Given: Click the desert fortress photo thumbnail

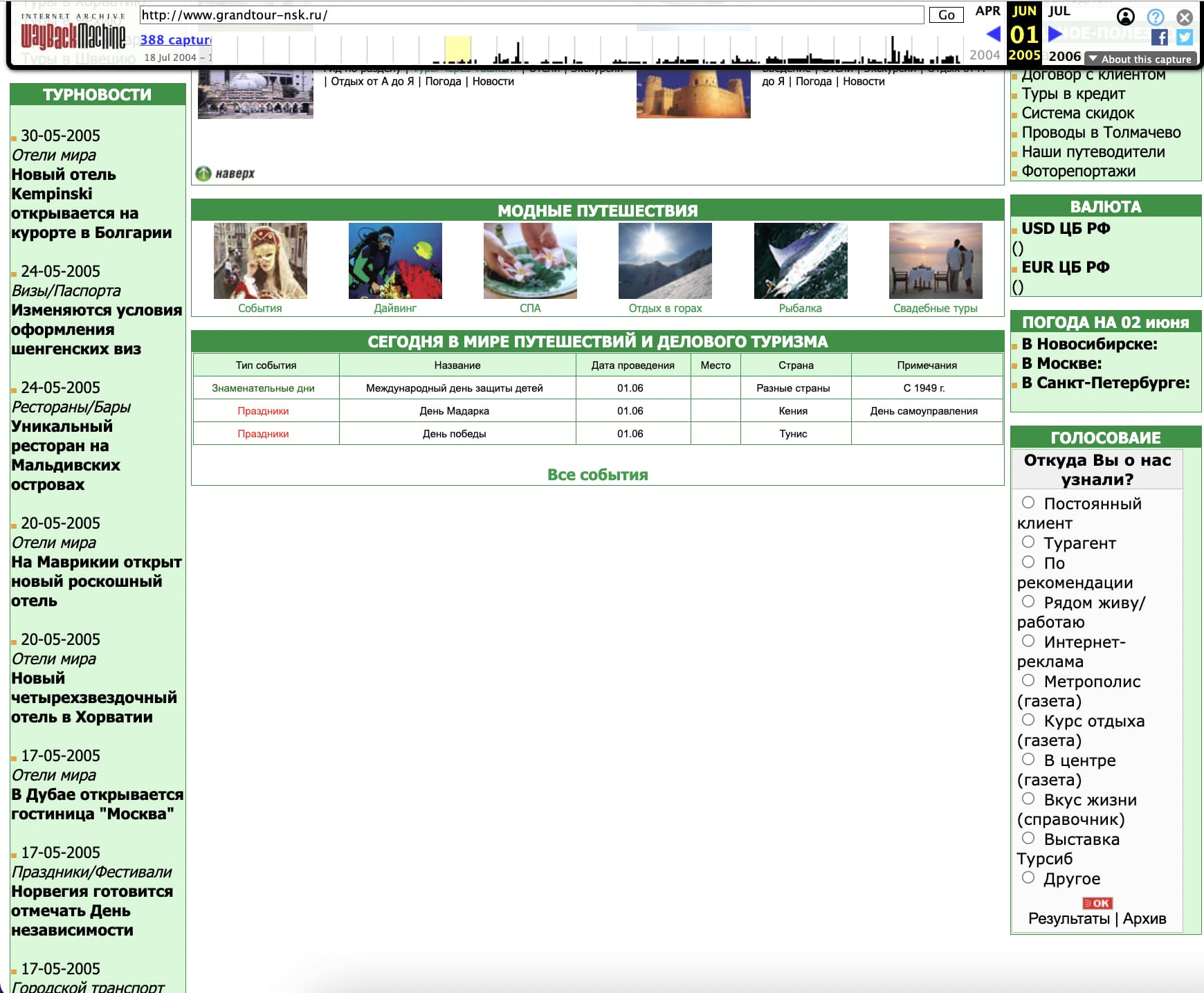Looking at the screenshot, I should 693,93.
